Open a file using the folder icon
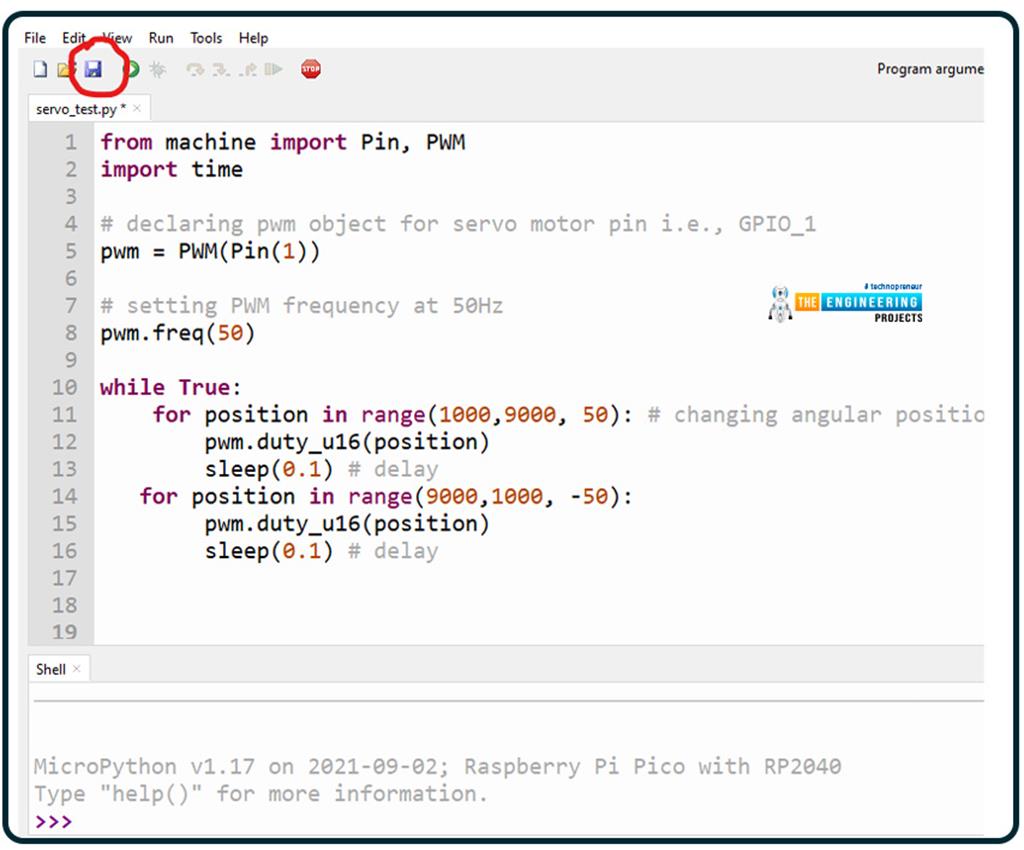Viewport: 1024px width, 850px height. [64, 68]
